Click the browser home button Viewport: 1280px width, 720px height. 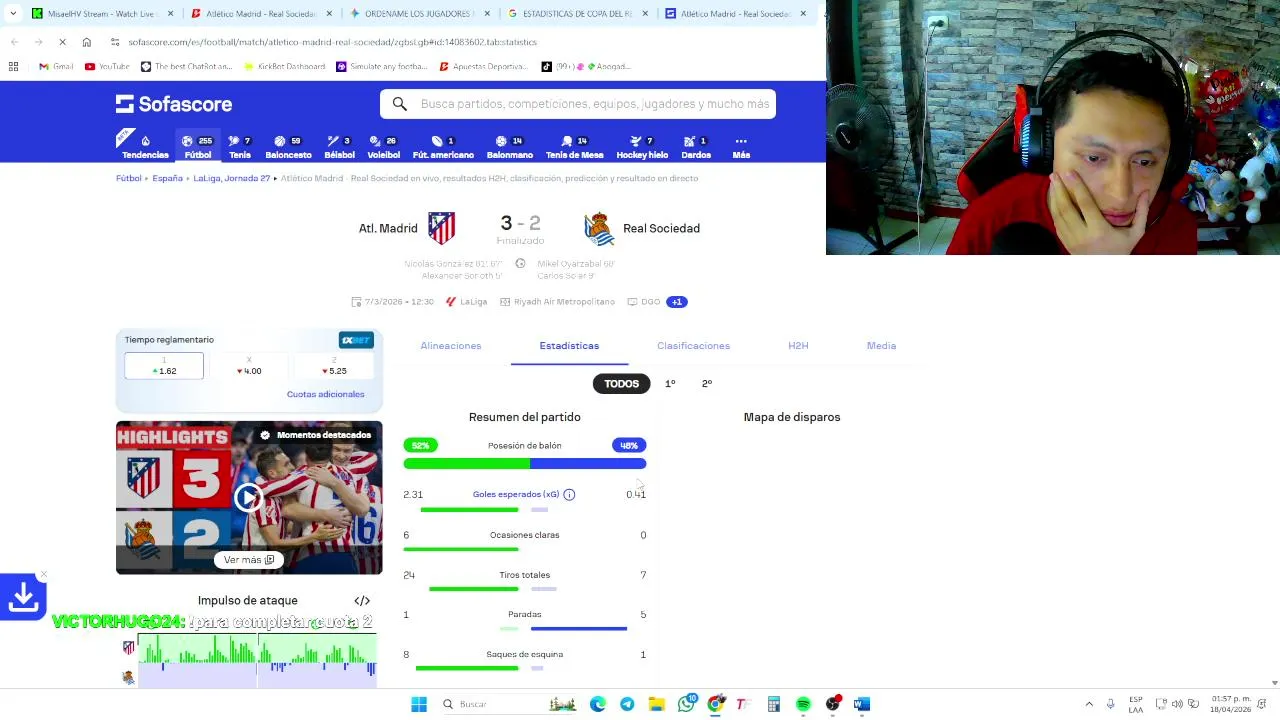pos(87,42)
